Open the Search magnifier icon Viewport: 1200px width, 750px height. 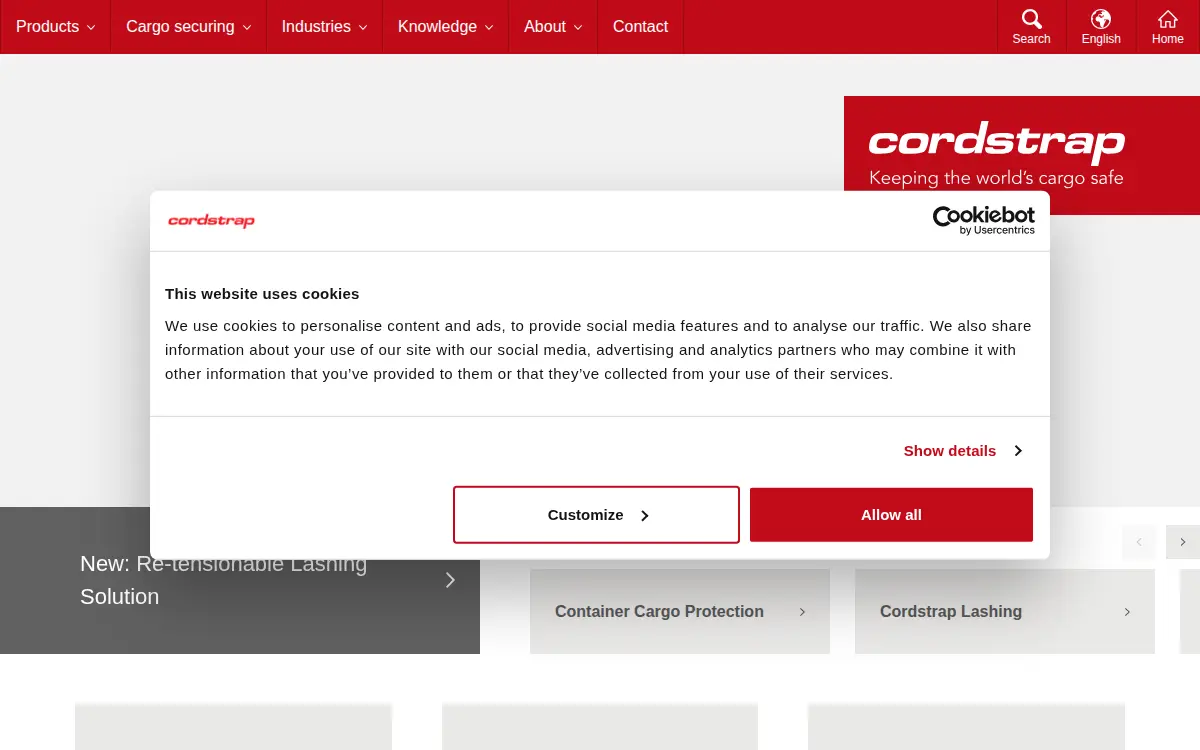tap(1031, 19)
